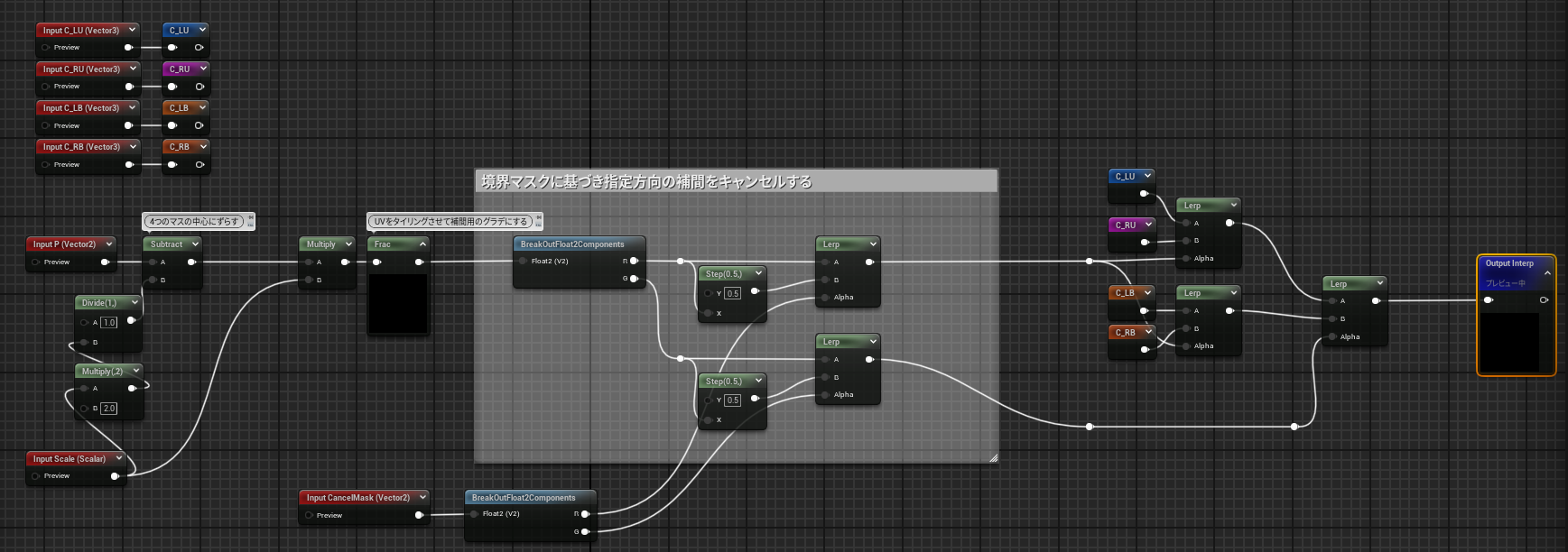The height and width of the screenshot is (552, 1568).
Task: Expand the Input Scale (Scalar) node chevron
Action: 118,458
